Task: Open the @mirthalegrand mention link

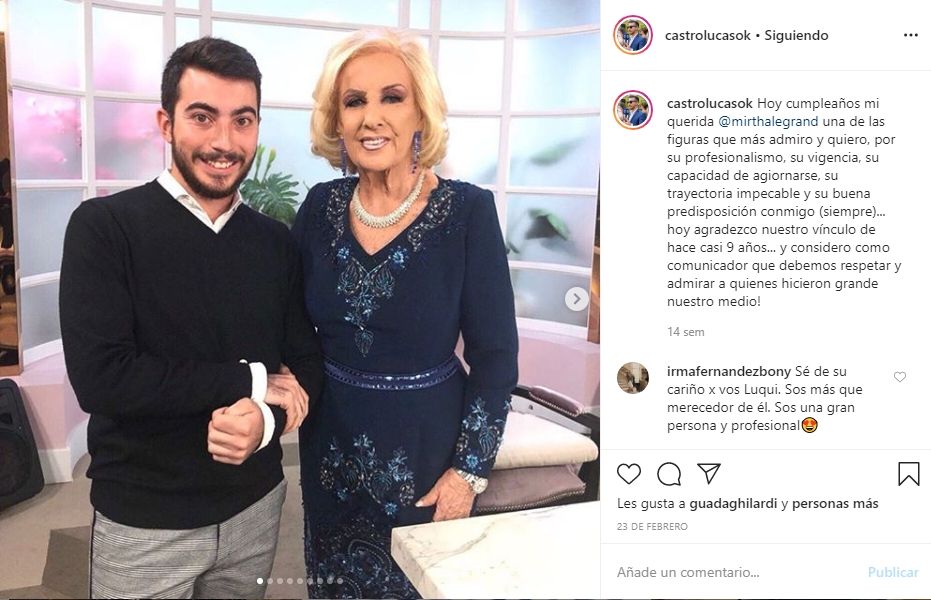Action: pos(768,122)
